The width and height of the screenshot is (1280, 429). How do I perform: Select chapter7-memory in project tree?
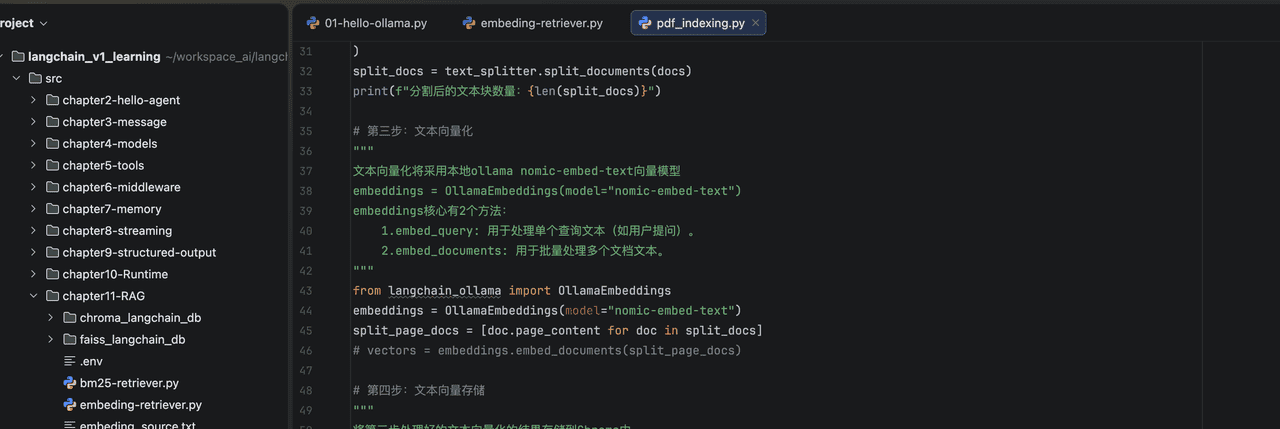tap(111, 209)
